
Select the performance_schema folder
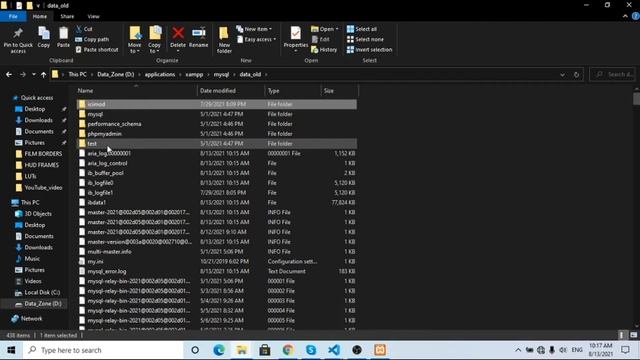pos(217,124)
